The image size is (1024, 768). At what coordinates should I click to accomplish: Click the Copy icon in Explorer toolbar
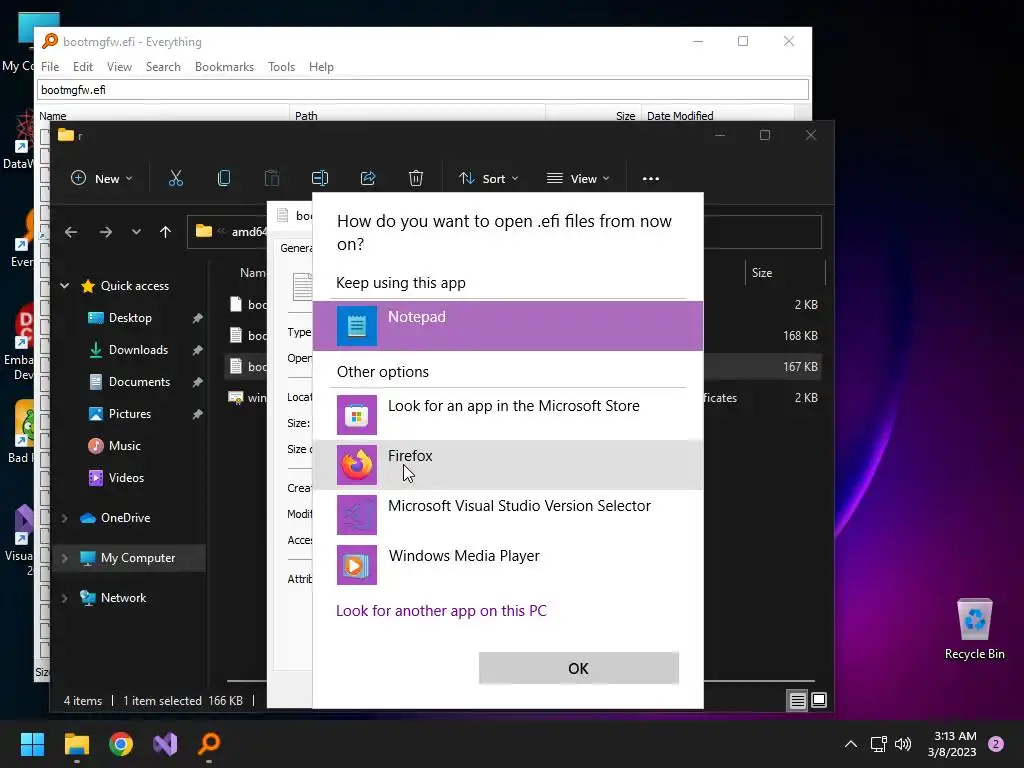223,178
